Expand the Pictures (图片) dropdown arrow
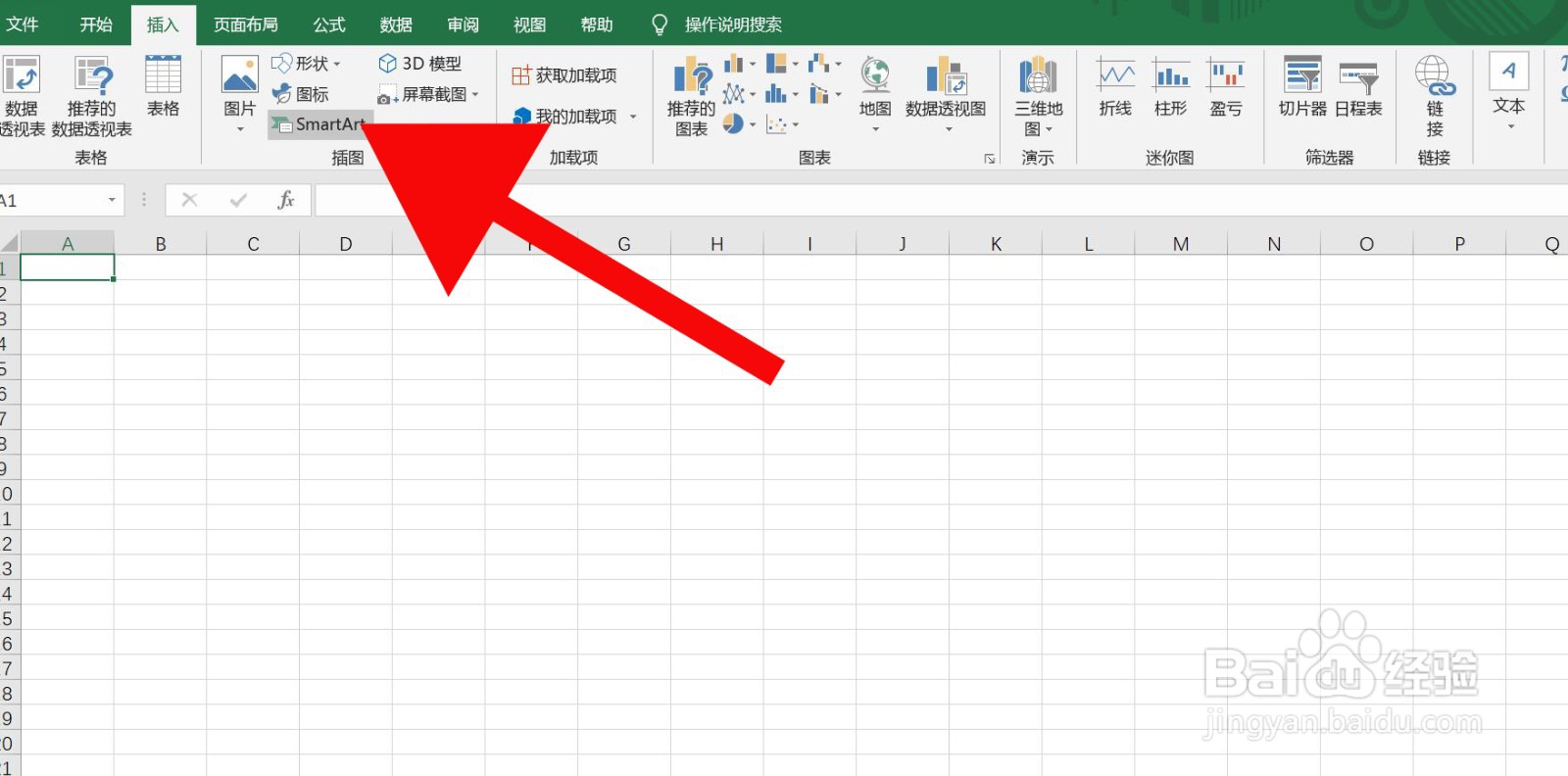Screen dimensions: 1568x776 click(240, 129)
